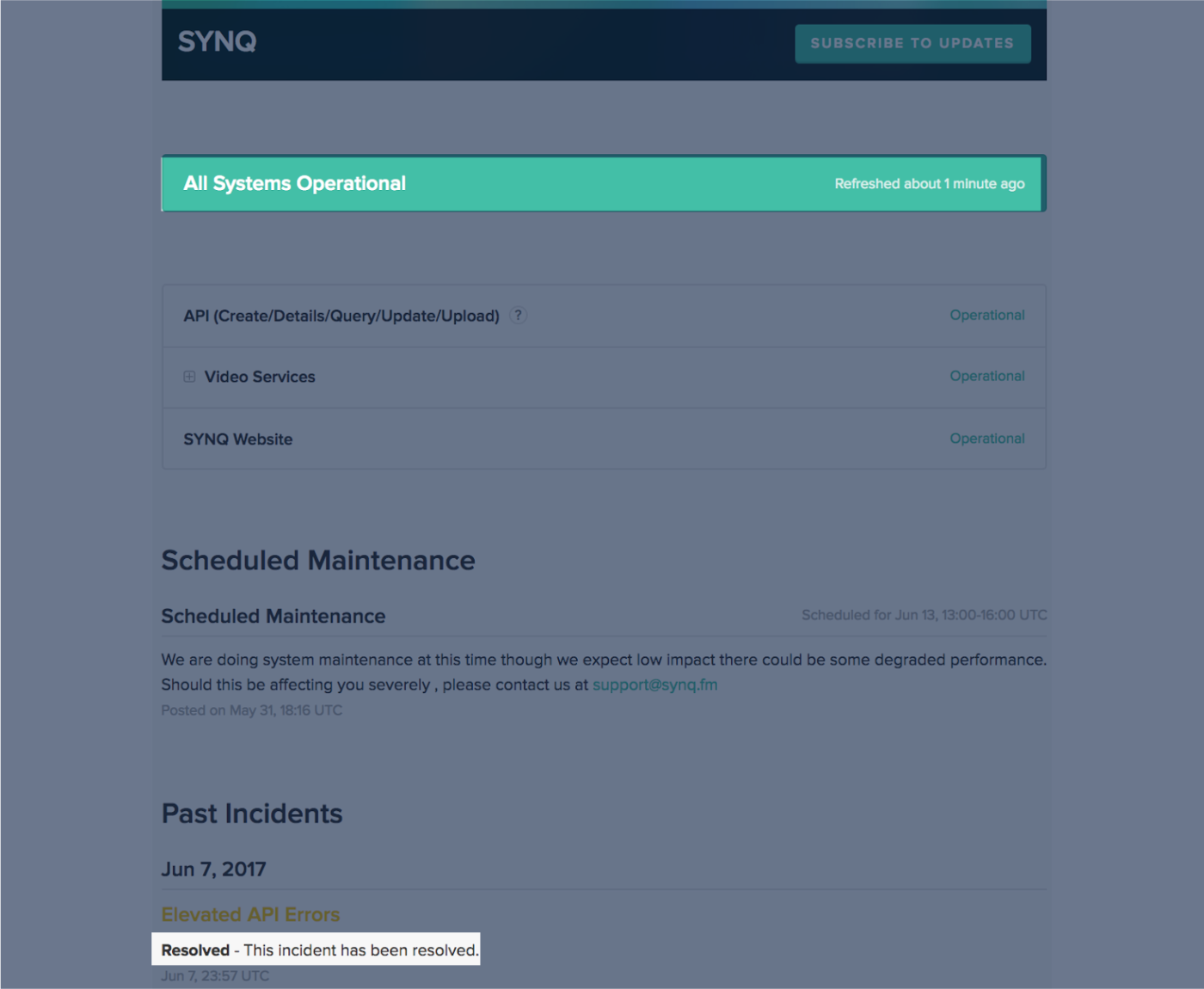Open the Elevated API Errors incident details

point(250,914)
